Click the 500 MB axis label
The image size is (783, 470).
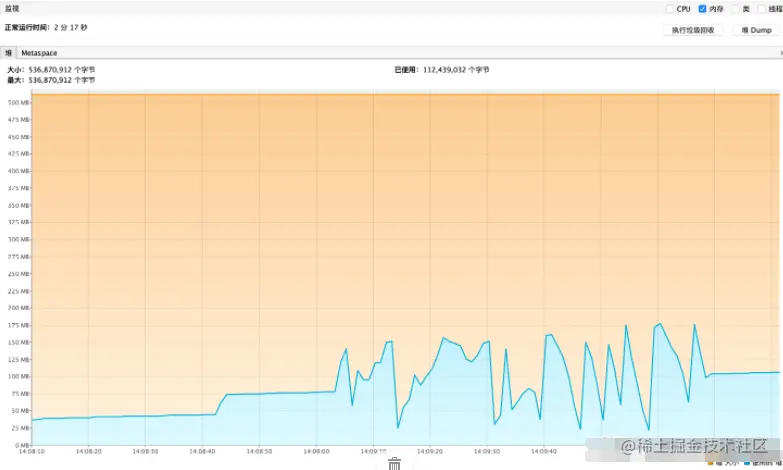[x=18, y=102]
